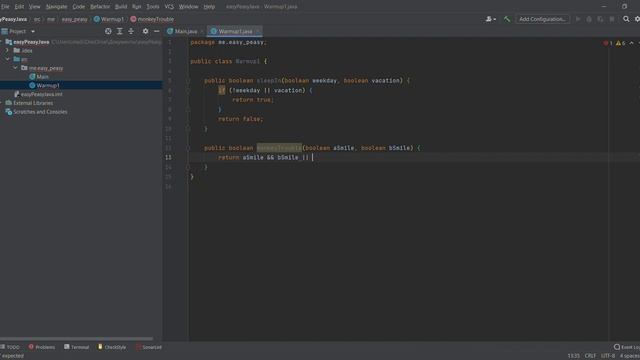Open the Run menu
The width and height of the screenshot is (640, 360).
(x=136, y=7)
